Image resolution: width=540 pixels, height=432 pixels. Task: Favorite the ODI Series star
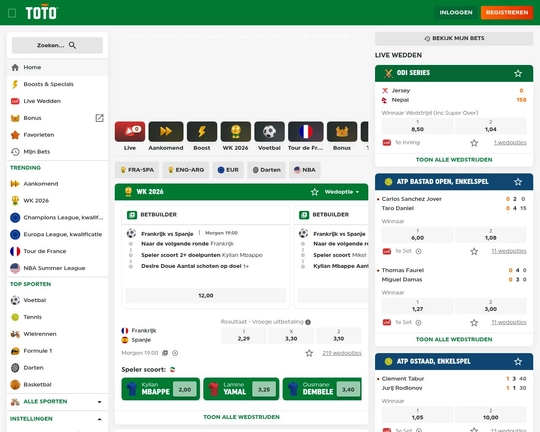(x=518, y=73)
